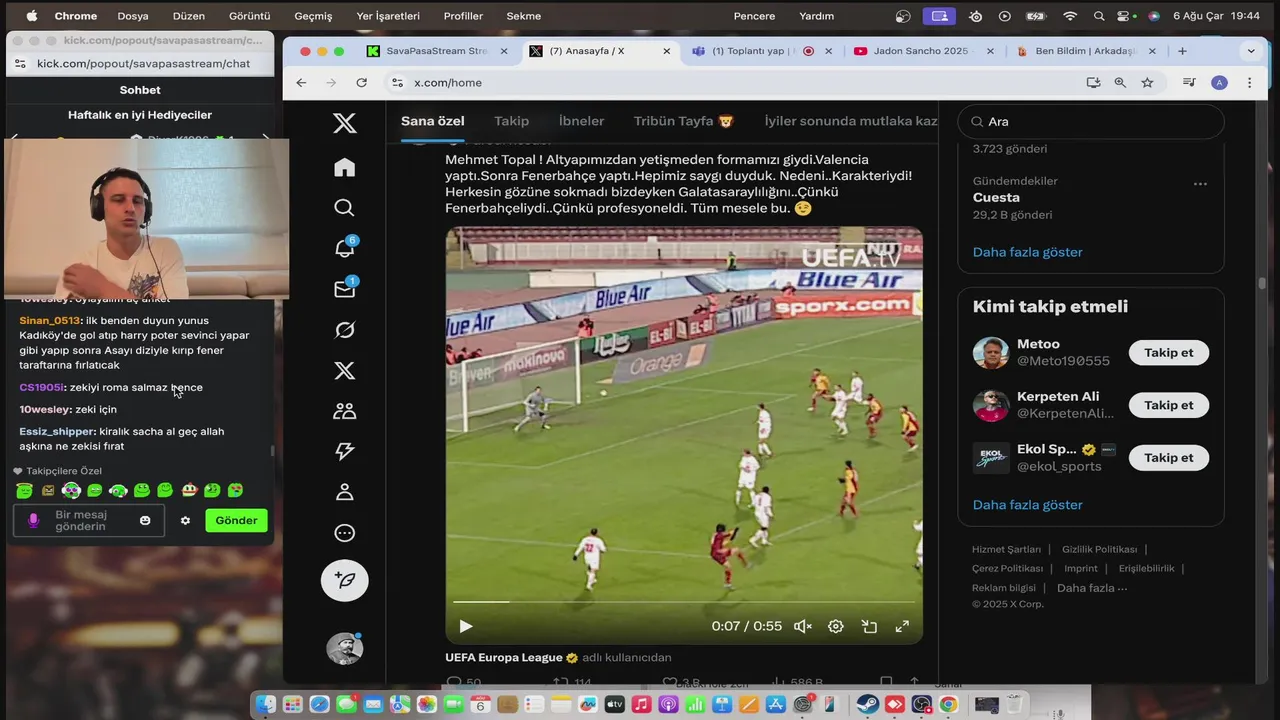Play the football video

[x=466, y=626]
